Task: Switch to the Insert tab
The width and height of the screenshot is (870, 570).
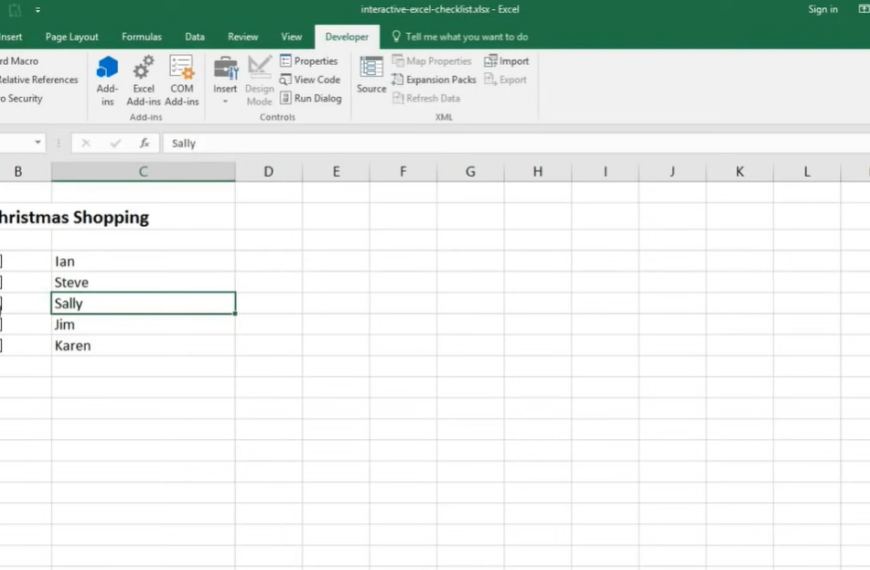Action: point(11,37)
